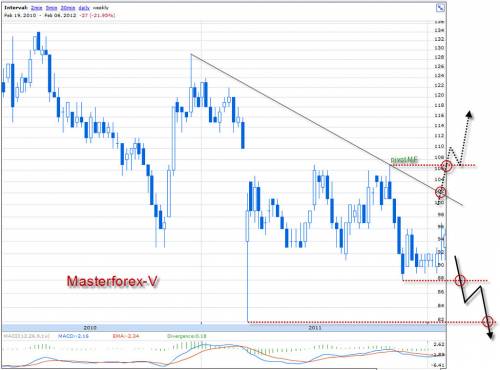This screenshot has height=370, width=500.
Task: Click the green Divergence value label
Action: (x=187, y=336)
